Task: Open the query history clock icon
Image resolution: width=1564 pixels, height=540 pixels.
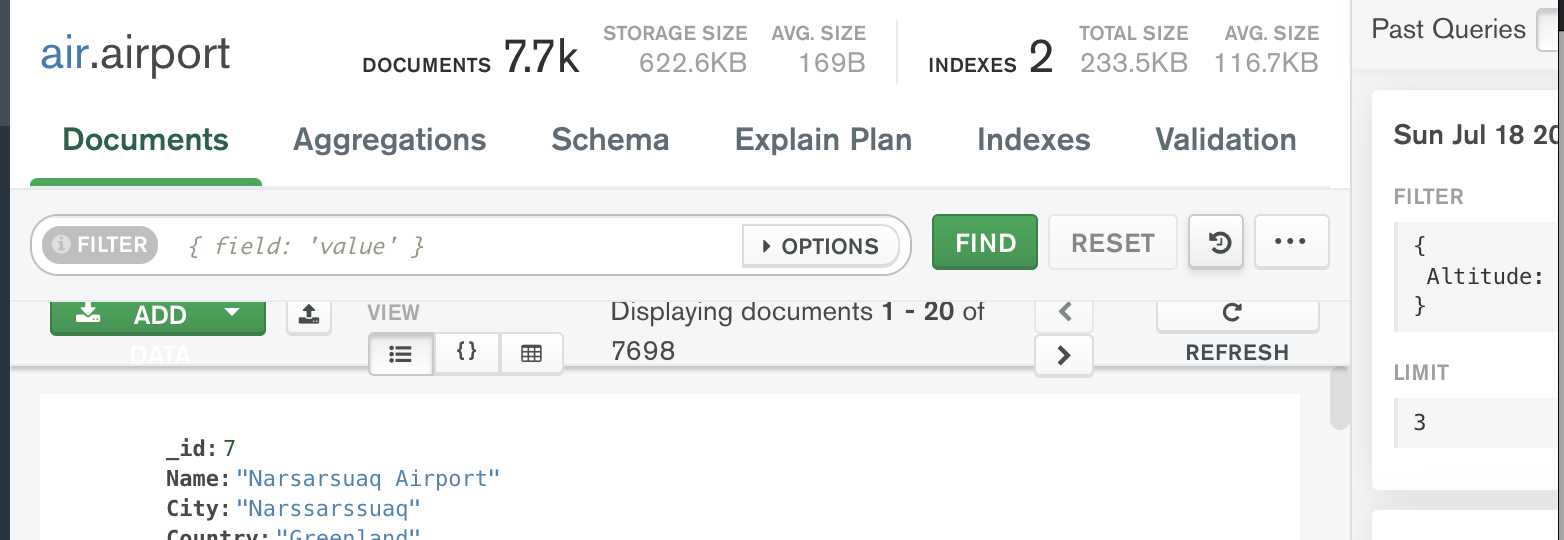Action: [1217, 243]
